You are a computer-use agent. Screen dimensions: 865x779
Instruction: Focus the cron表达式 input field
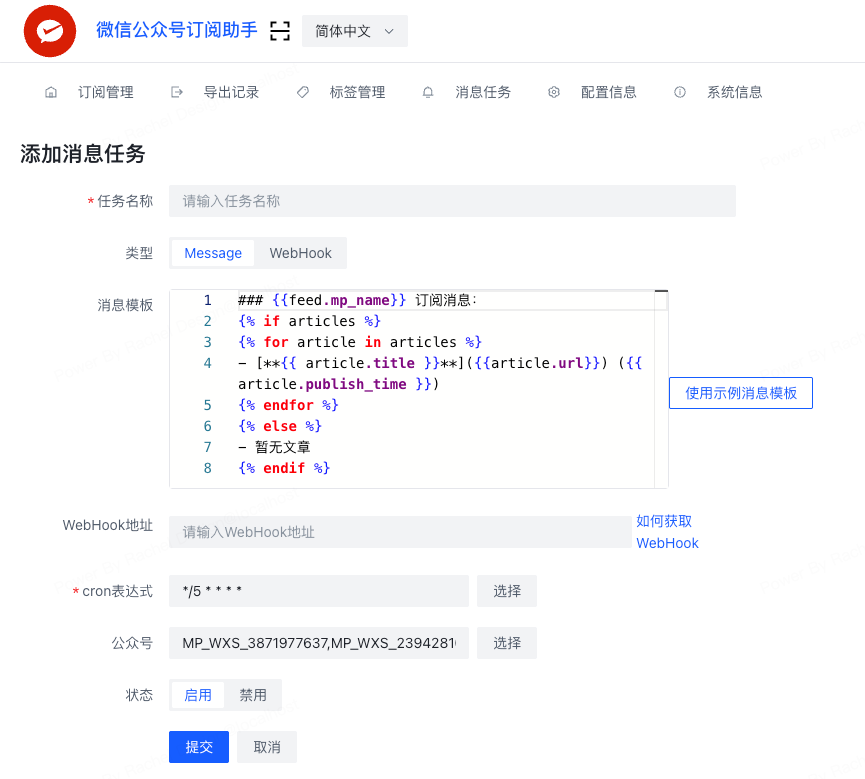[x=319, y=591]
